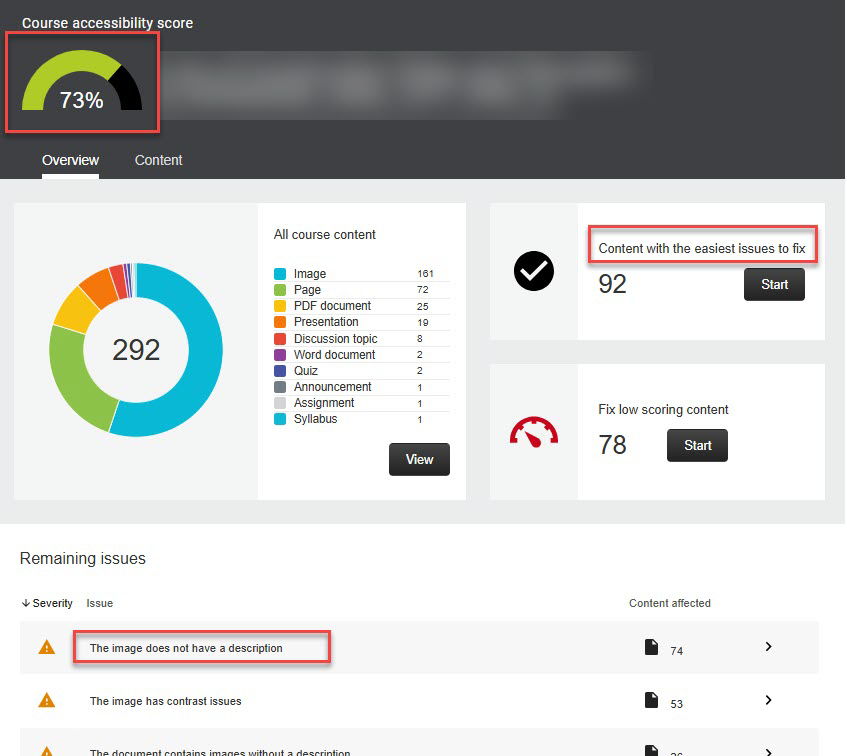
Task: Start fixing low scoring content
Action: pos(697,446)
